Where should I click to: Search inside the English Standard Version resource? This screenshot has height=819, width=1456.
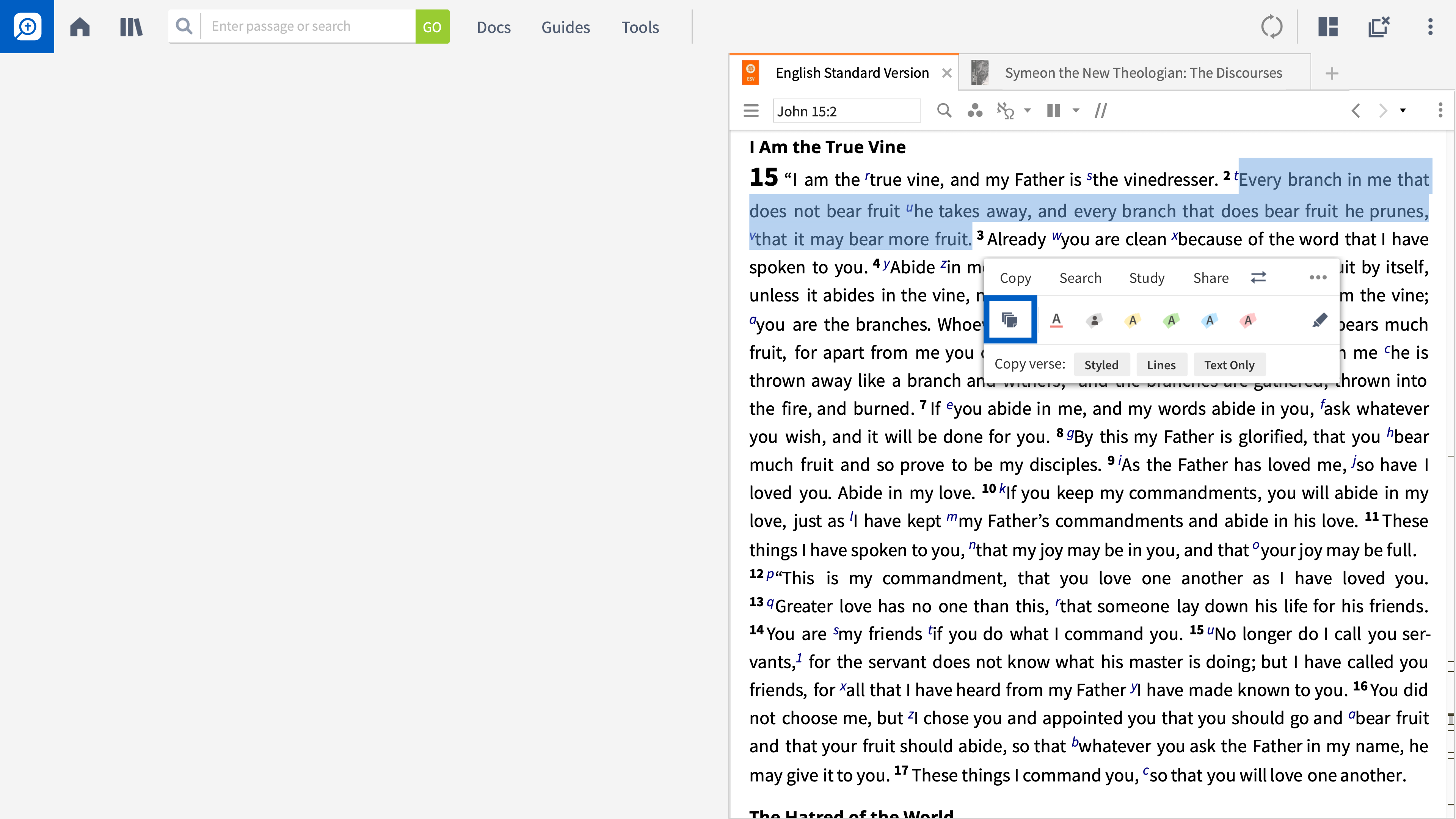tap(944, 110)
